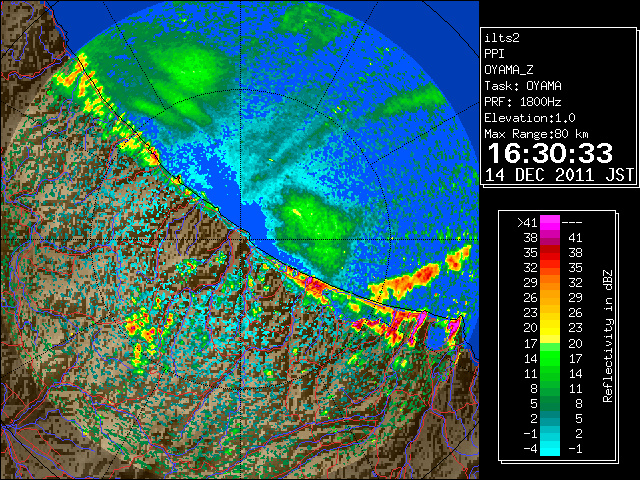Click the radar center crosshair on the map
This screenshot has height=480, width=640.
click(240, 239)
